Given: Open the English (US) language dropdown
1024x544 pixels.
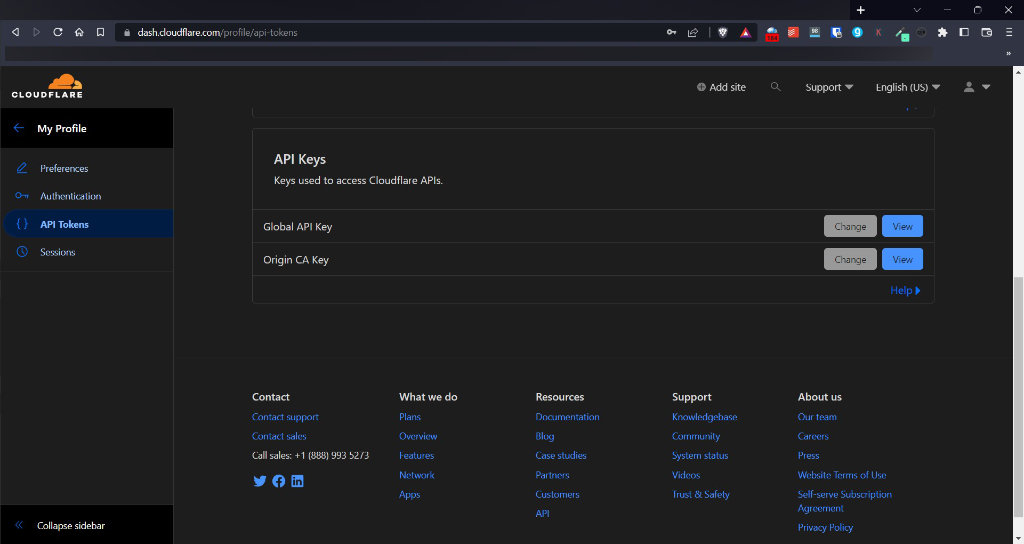Looking at the screenshot, I should click(908, 87).
